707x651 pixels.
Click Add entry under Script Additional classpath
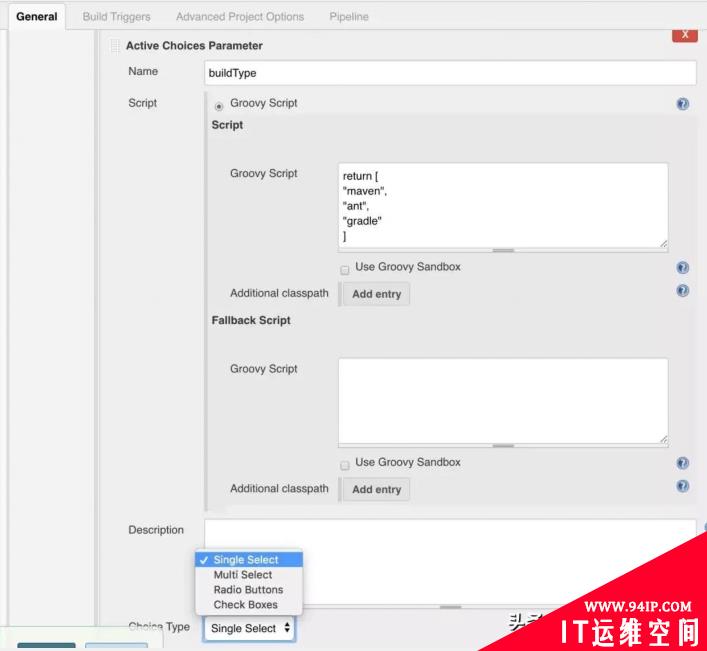[x=376, y=294]
